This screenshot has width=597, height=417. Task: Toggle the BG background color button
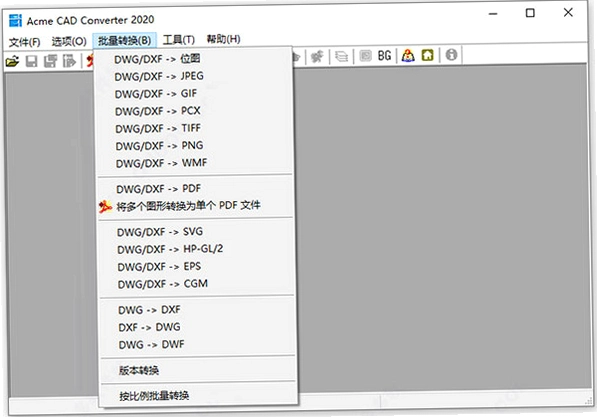(x=384, y=56)
